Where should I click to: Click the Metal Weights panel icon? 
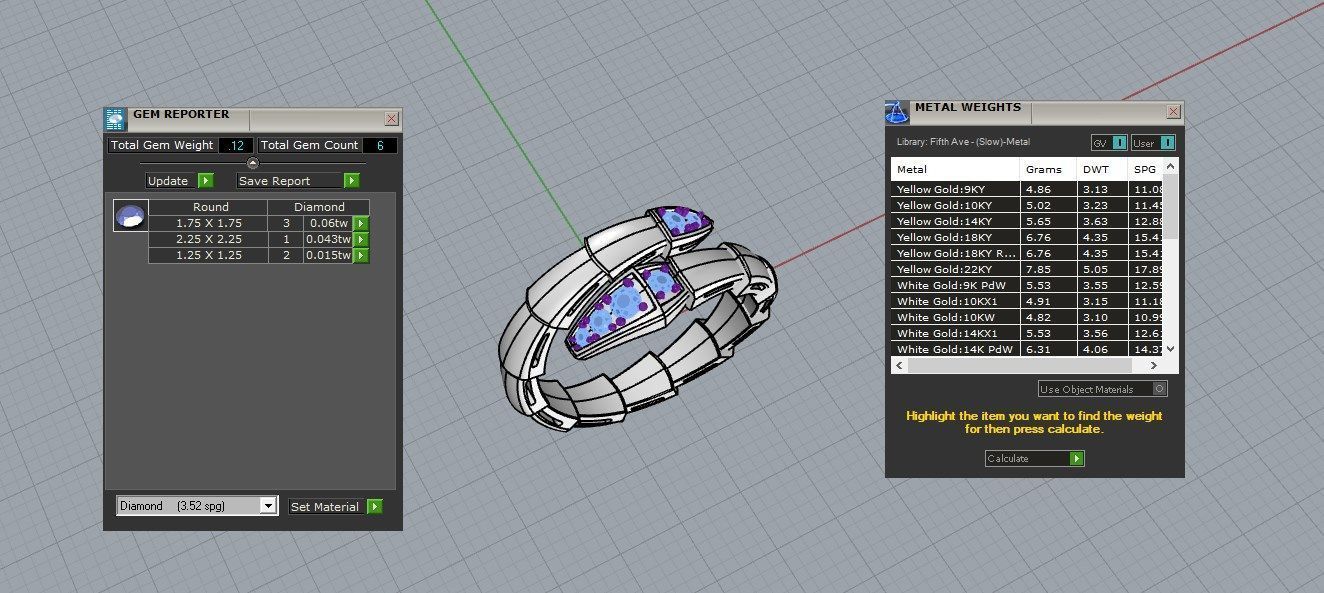click(898, 111)
